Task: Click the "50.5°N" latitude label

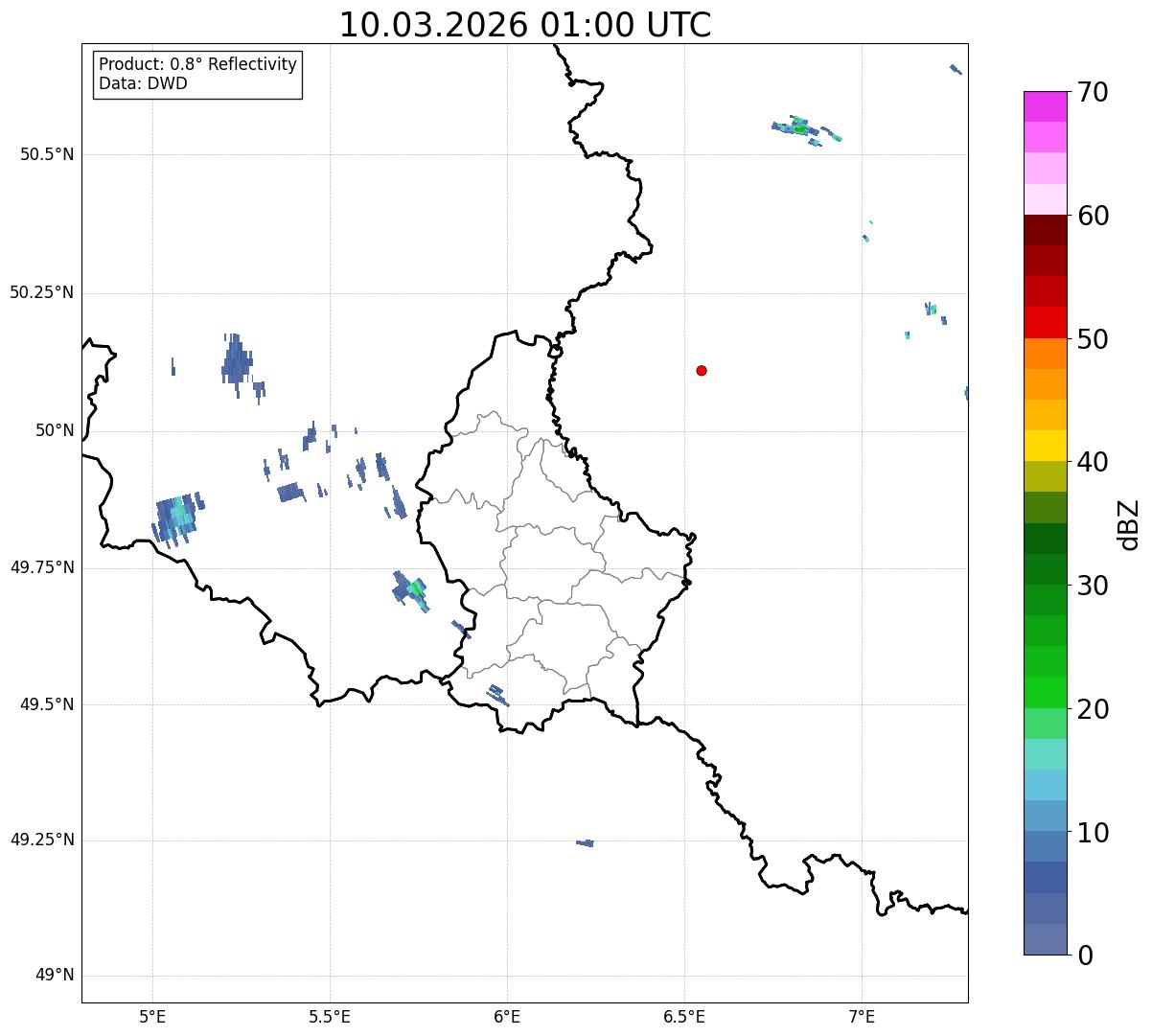Action: tap(48, 154)
